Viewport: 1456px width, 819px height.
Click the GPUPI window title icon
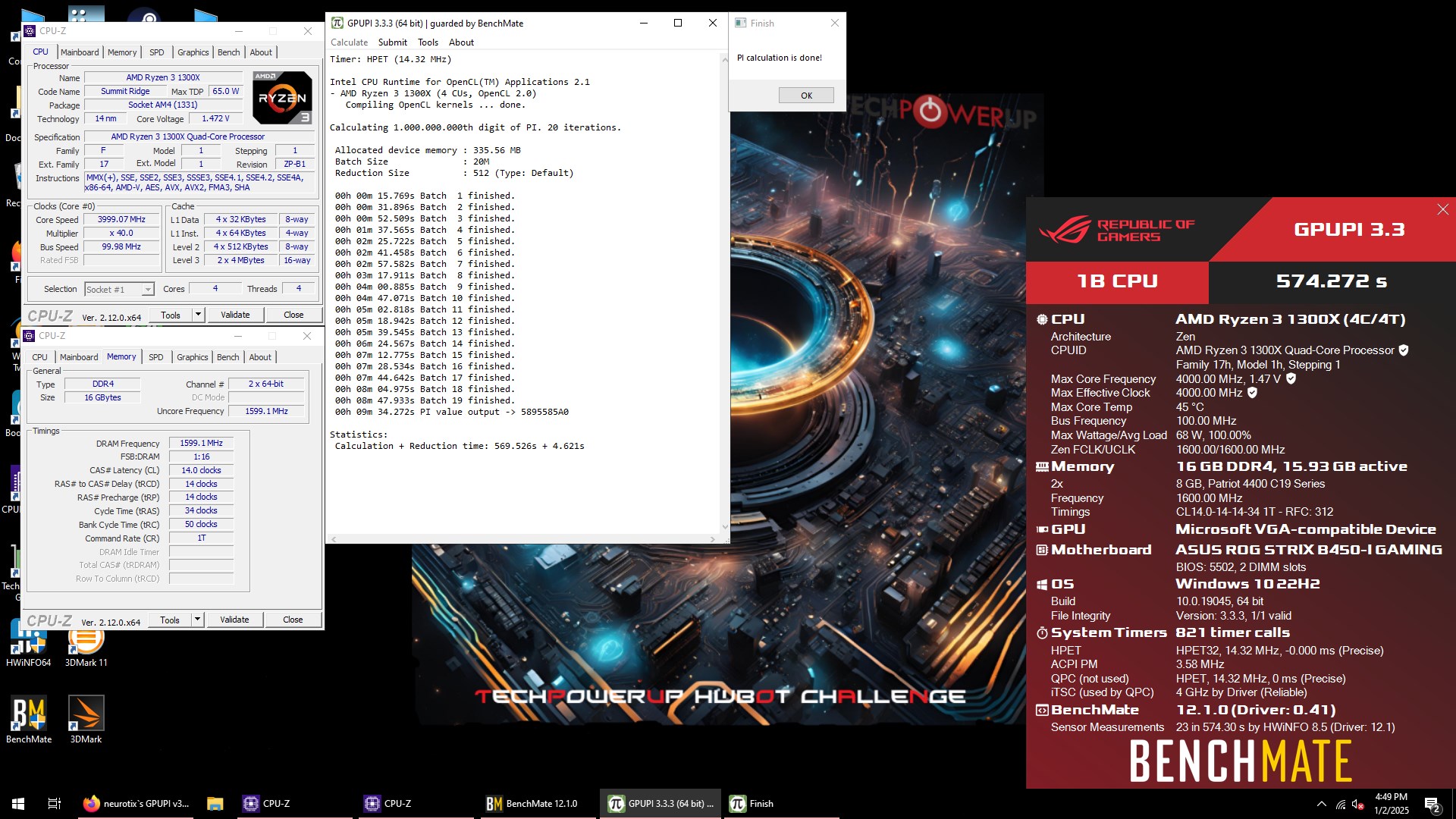coord(337,23)
